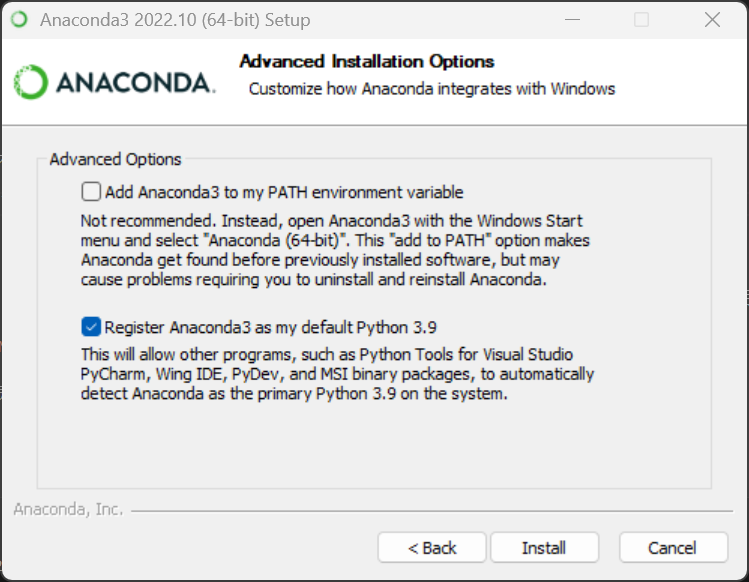Image resolution: width=749 pixels, height=582 pixels.
Task: Click the 'Add Anaconda3 to my PATH' label text
Action: click(x=284, y=192)
